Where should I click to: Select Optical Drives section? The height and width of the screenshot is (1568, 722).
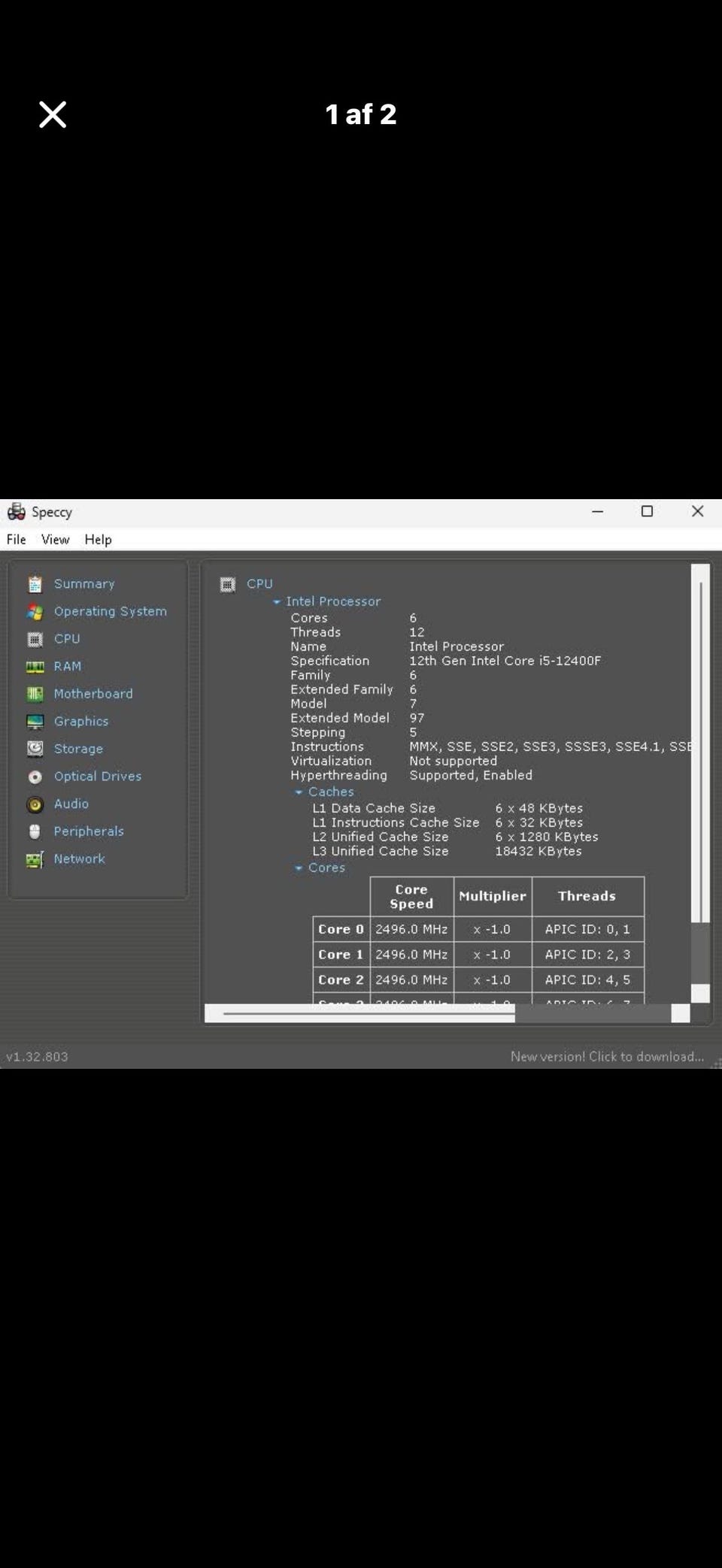coord(98,776)
